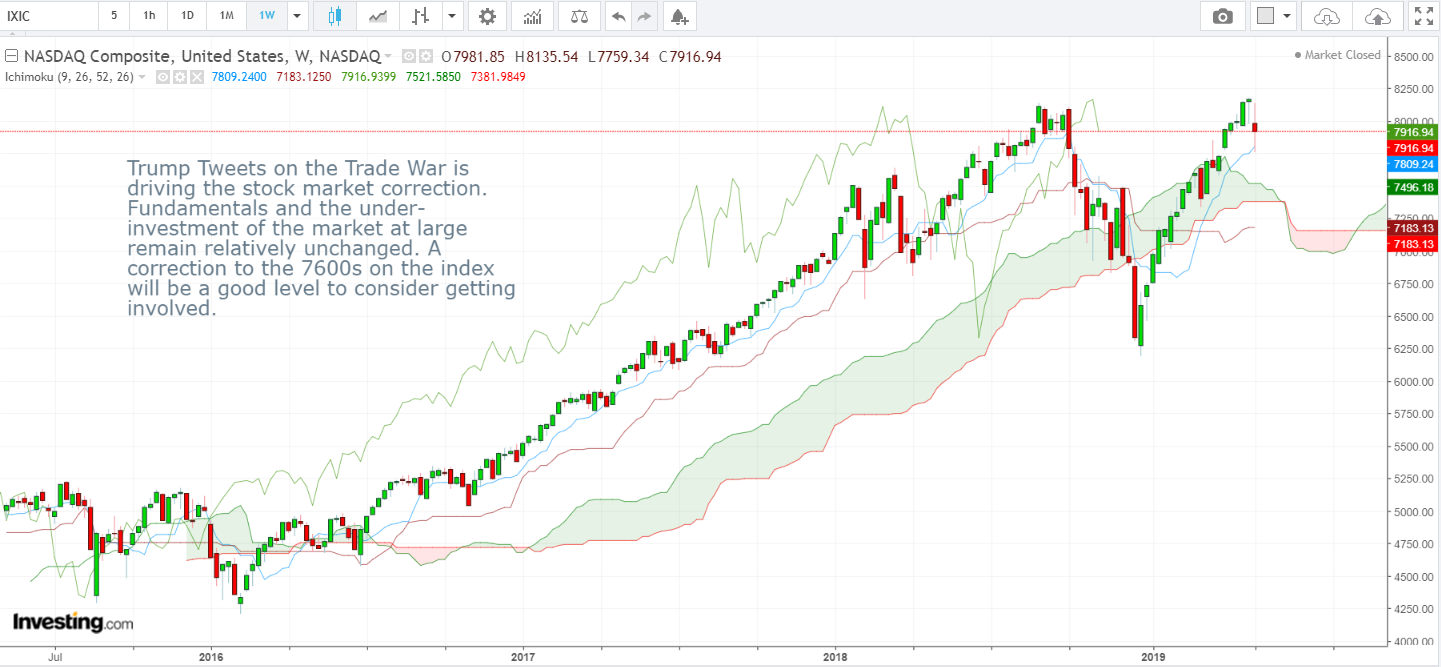Select the Candles chart style icon
This screenshot has height=667, width=1441.
coord(334,16)
